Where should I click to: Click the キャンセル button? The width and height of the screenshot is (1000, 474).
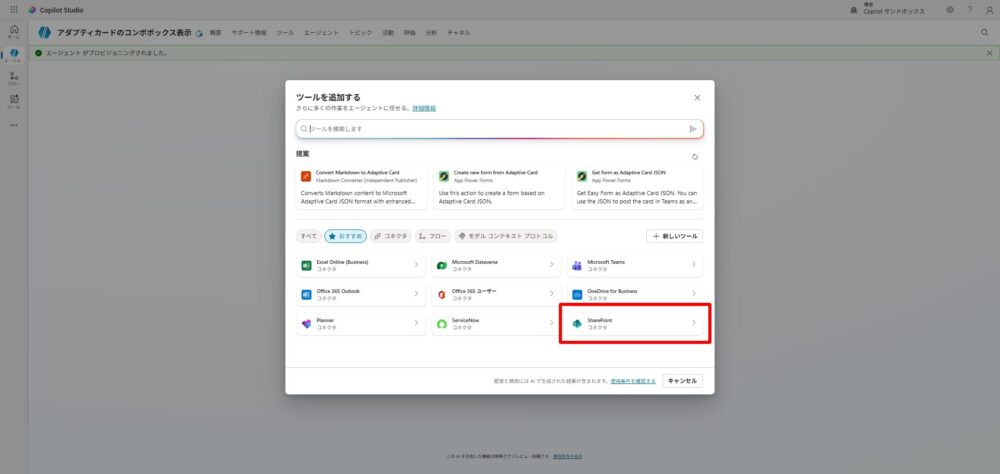tap(682, 381)
